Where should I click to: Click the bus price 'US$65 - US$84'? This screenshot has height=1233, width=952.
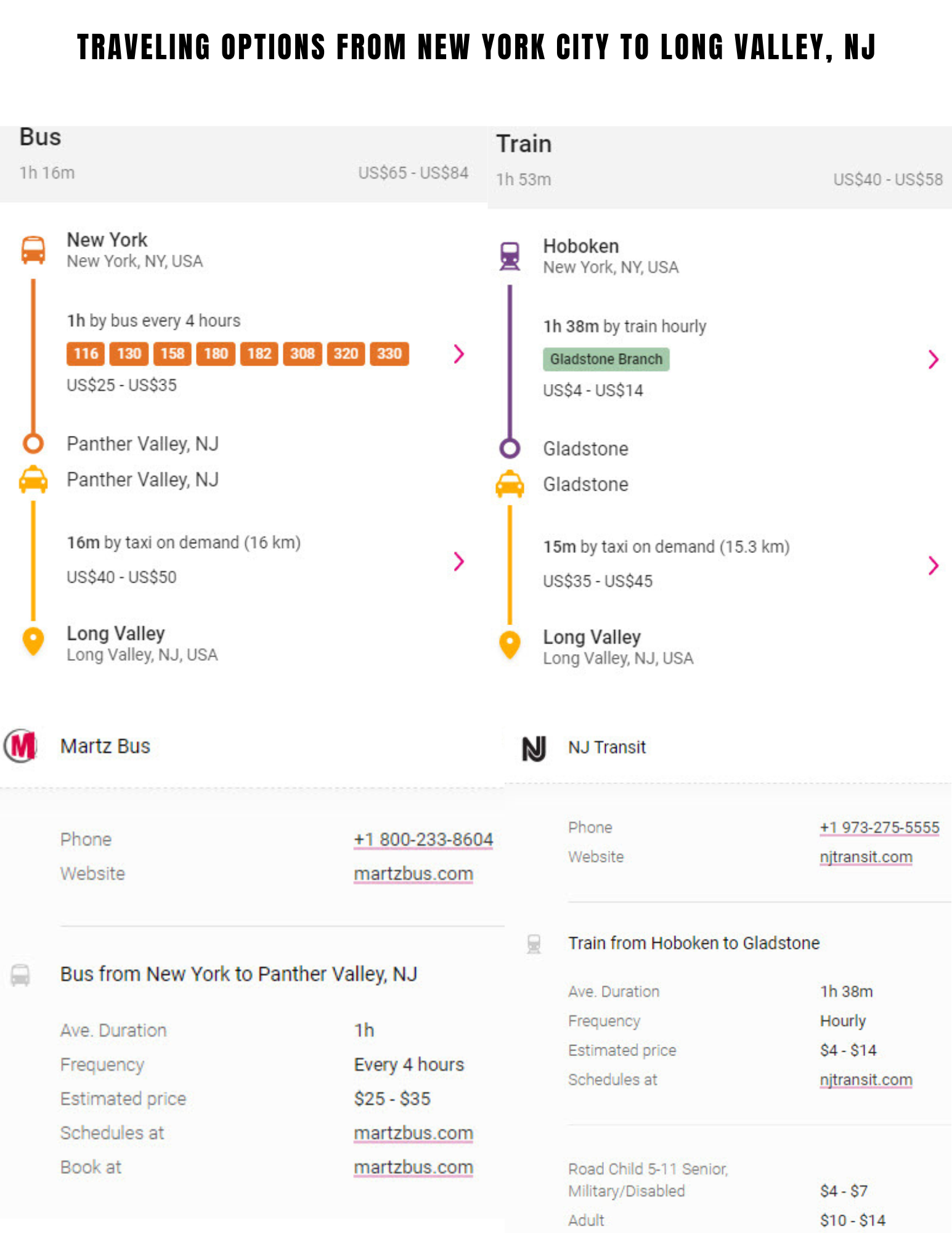tap(413, 173)
